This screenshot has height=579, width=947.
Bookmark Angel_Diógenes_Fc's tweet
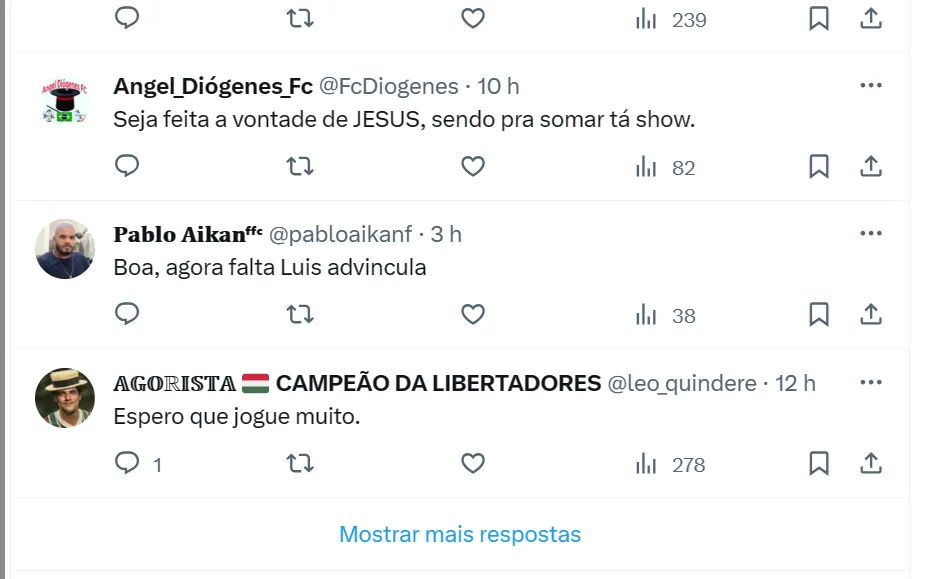[819, 166]
